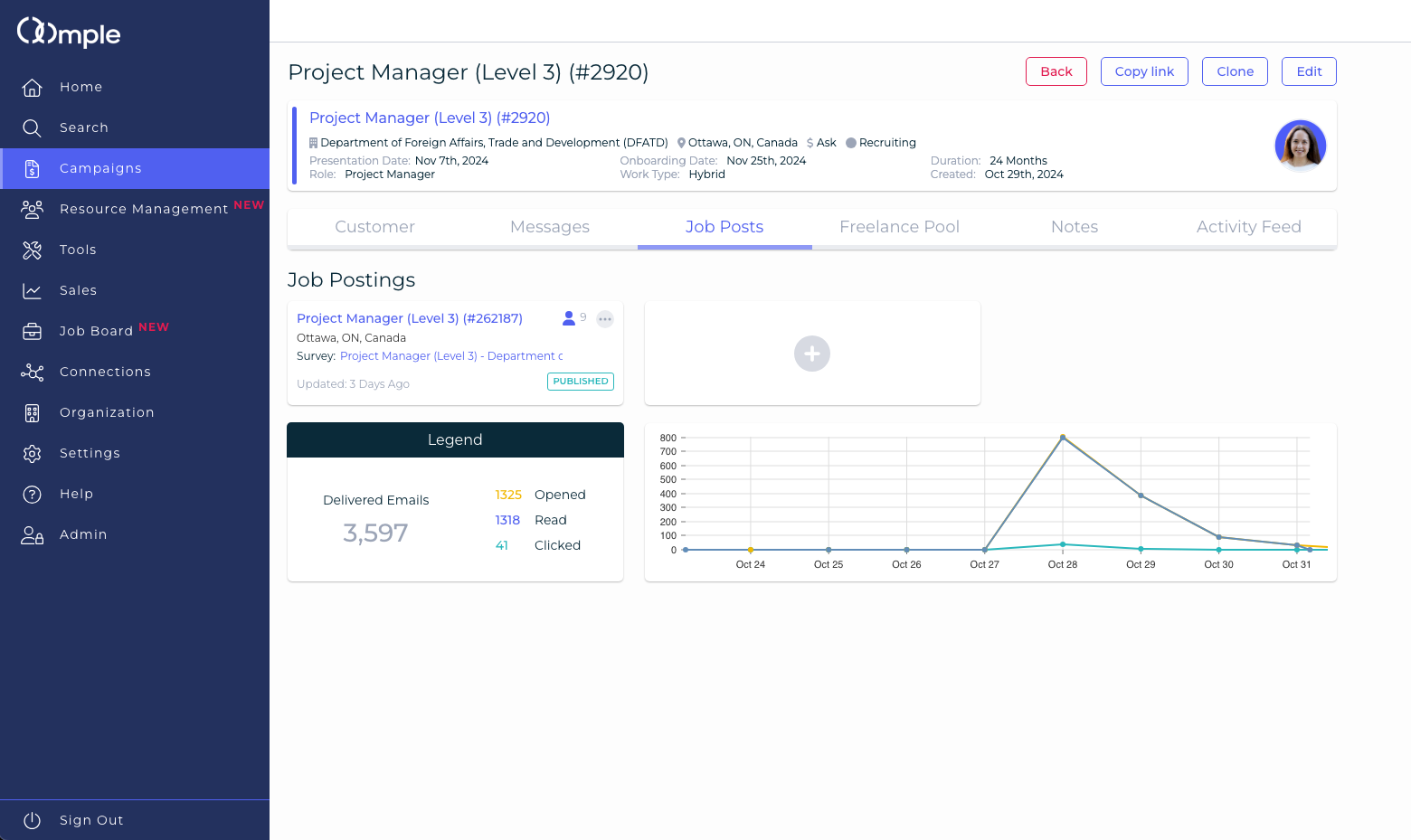Image resolution: width=1411 pixels, height=840 pixels.
Task: Click the Copy link button
Action: [x=1144, y=71]
